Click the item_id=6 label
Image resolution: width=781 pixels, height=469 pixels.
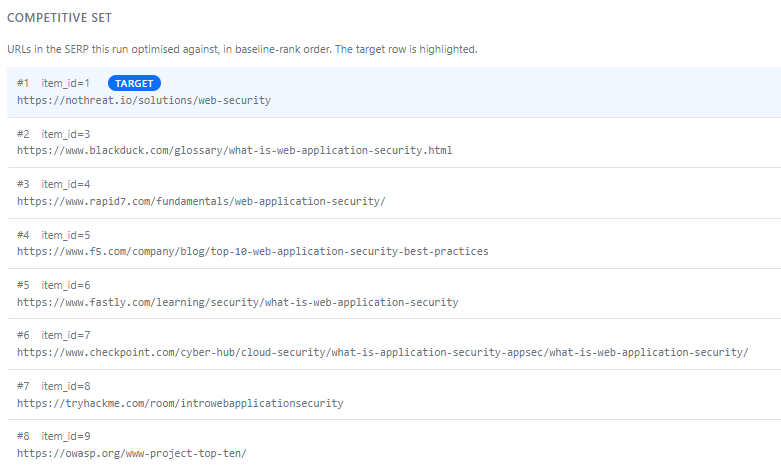(x=66, y=285)
